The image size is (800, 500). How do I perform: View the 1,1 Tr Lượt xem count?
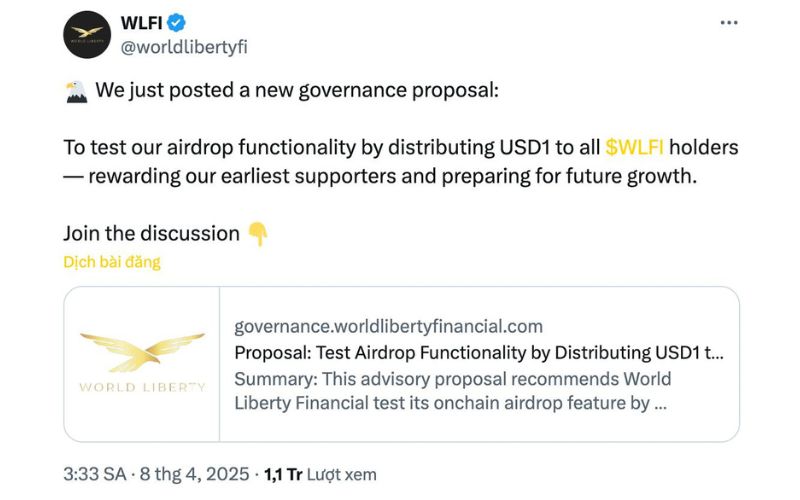[320, 474]
